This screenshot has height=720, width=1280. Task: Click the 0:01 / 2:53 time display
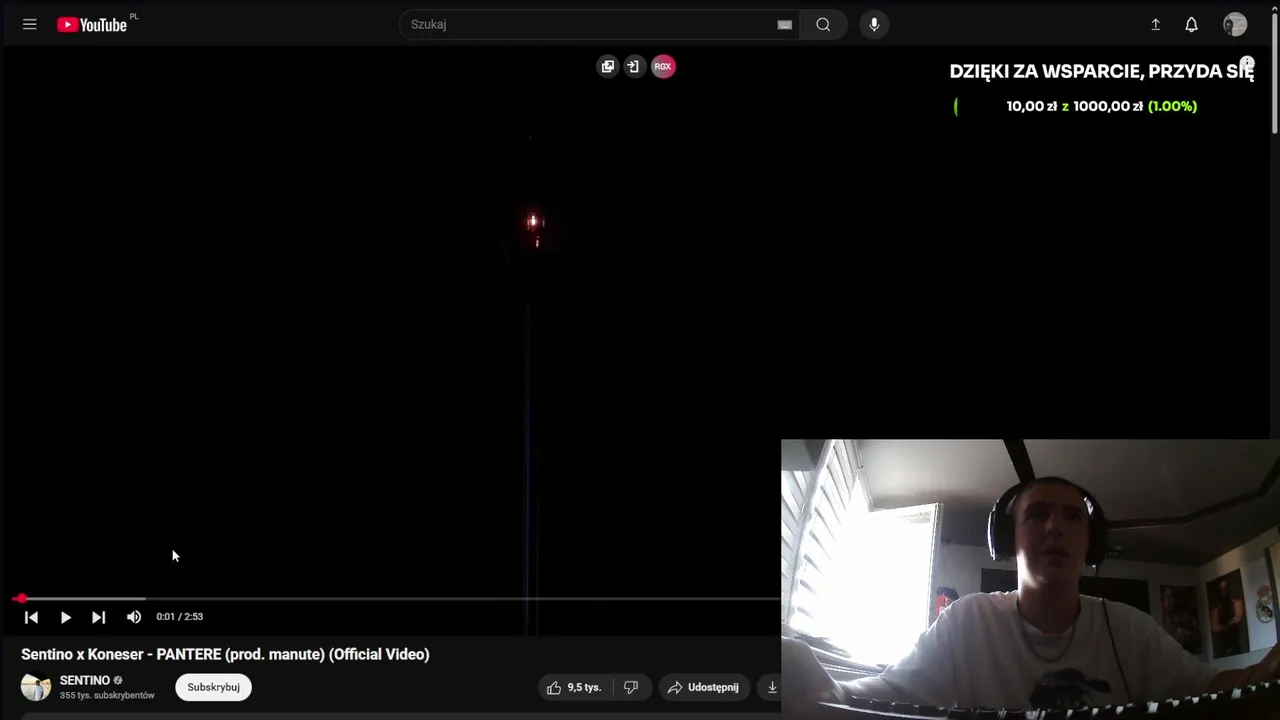click(x=180, y=617)
